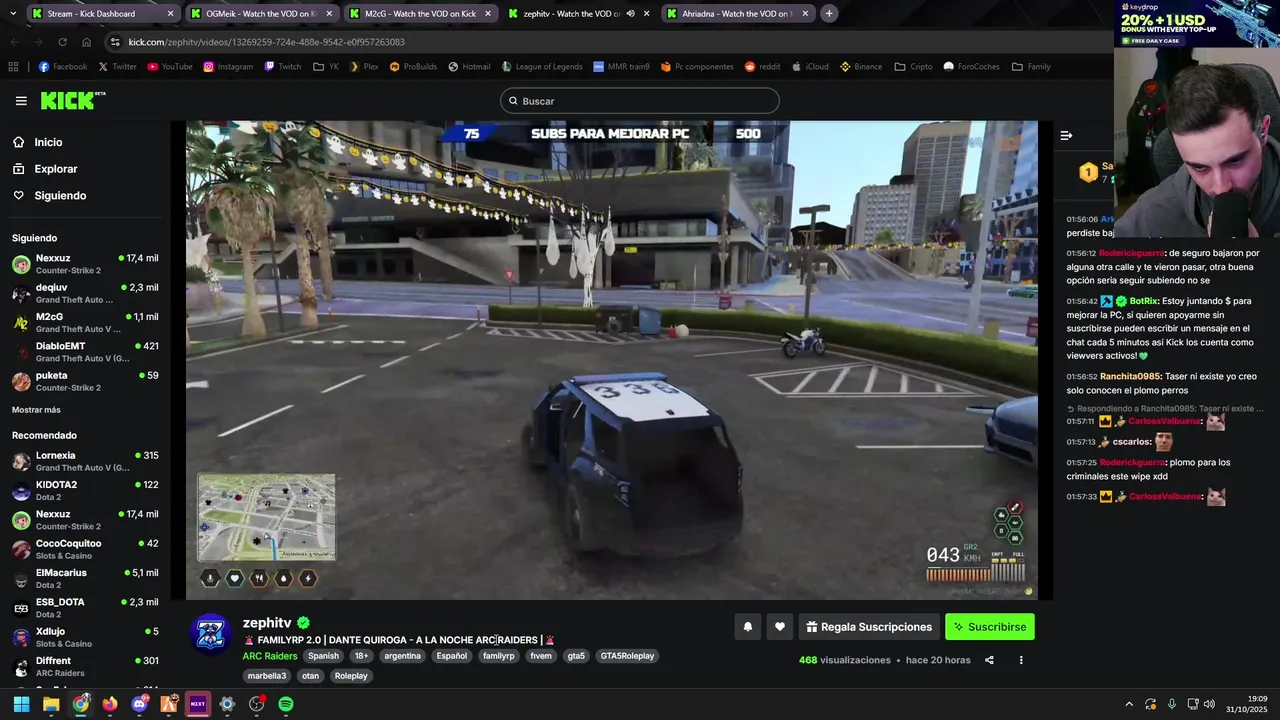Go to the Kick logo home page
Screen dimensions: 1280x720
click(x=72, y=100)
